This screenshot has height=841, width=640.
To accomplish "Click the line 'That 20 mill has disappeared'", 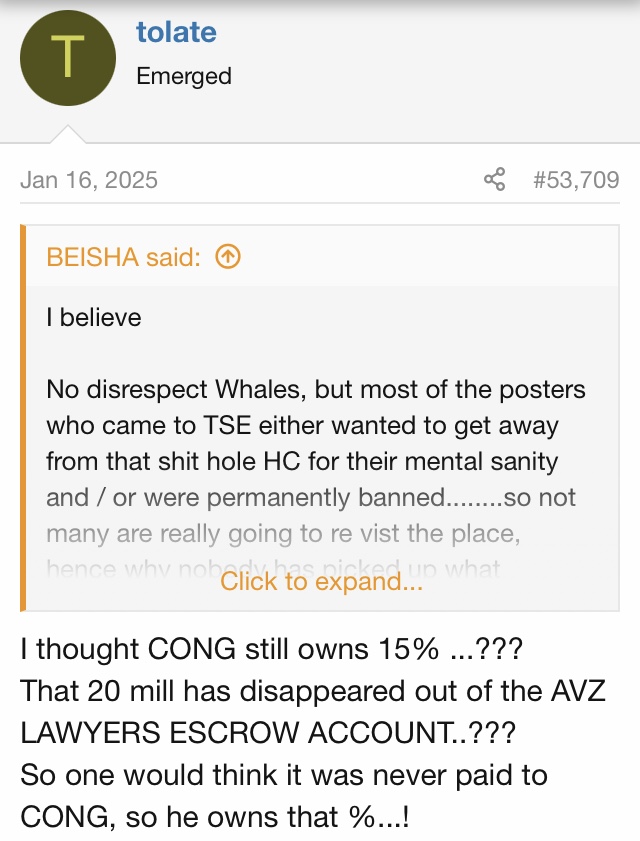I will (x=313, y=691).
